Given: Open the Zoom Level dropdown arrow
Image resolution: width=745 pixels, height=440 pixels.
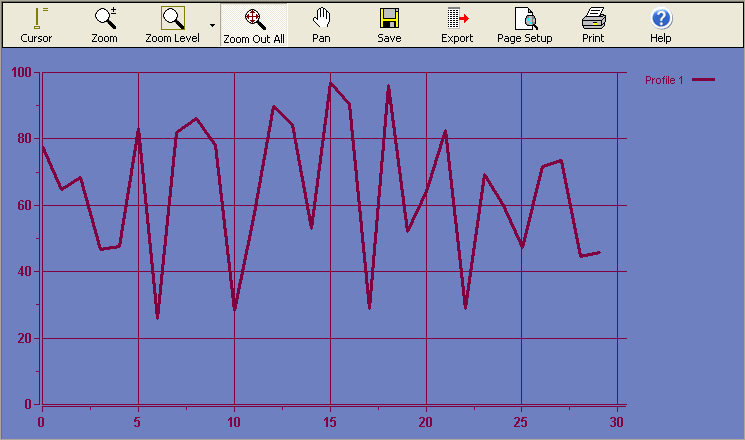Looking at the screenshot, I should tap(212, 24).
